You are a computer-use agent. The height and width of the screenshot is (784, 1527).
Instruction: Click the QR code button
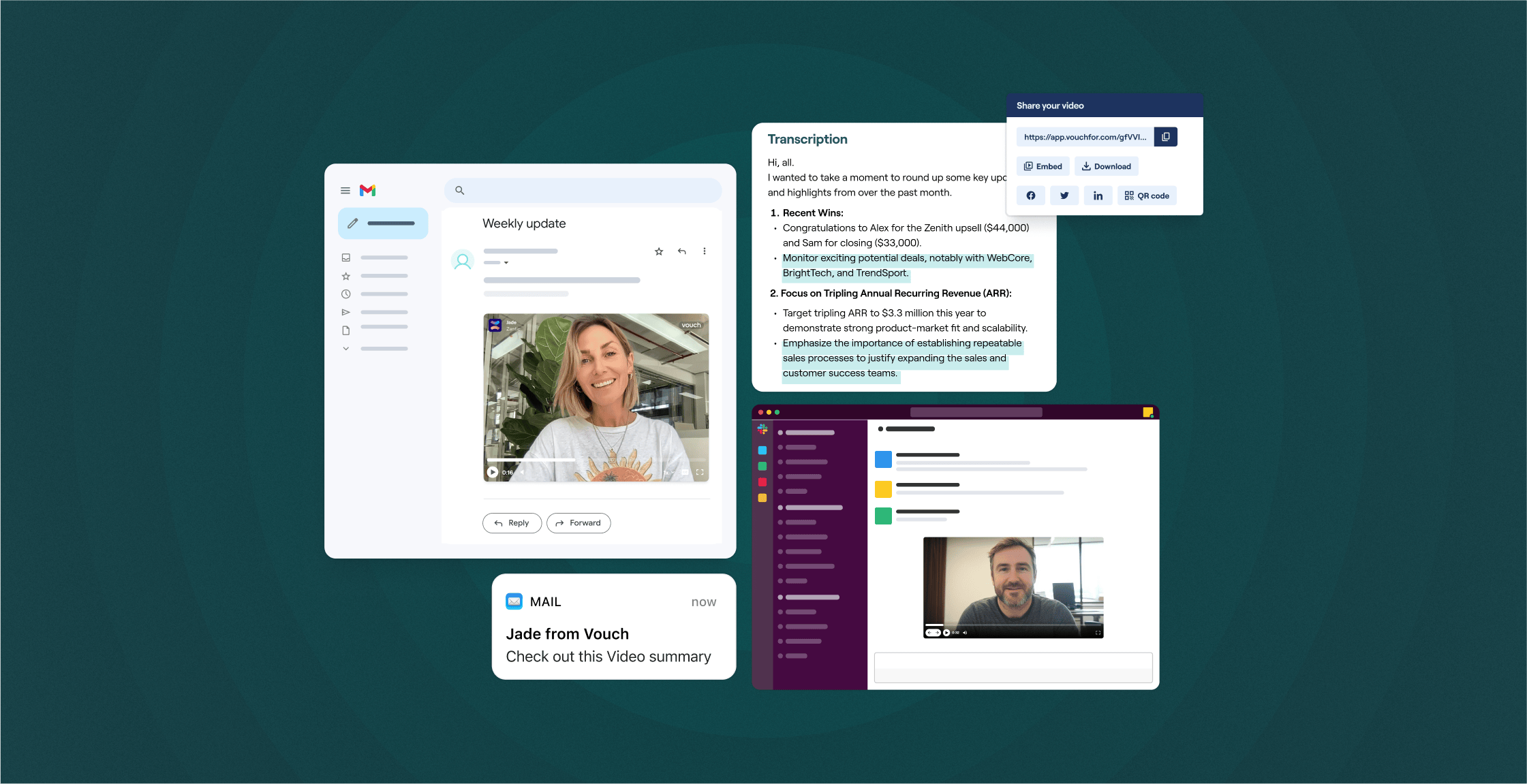[1147, 195]
